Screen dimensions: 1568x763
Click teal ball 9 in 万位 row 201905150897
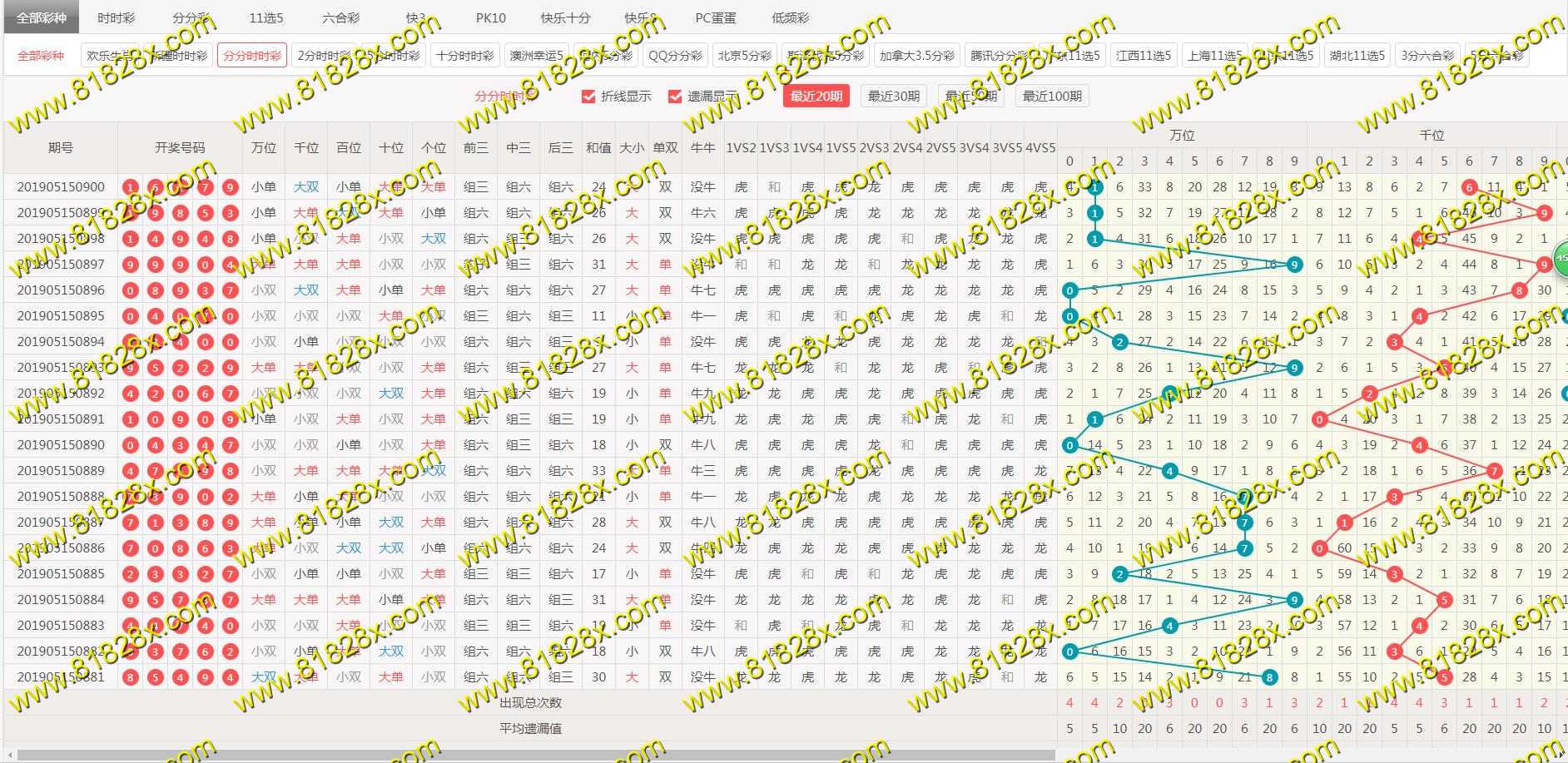[x=1294, y=265]
